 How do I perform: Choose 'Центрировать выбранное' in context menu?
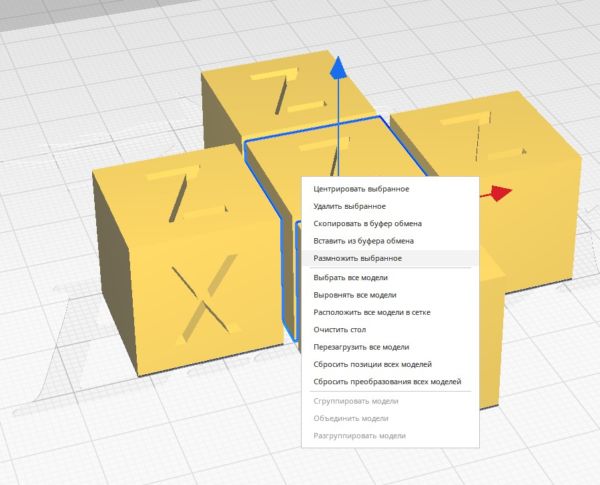pyautogui.click(x=361, y=187)
